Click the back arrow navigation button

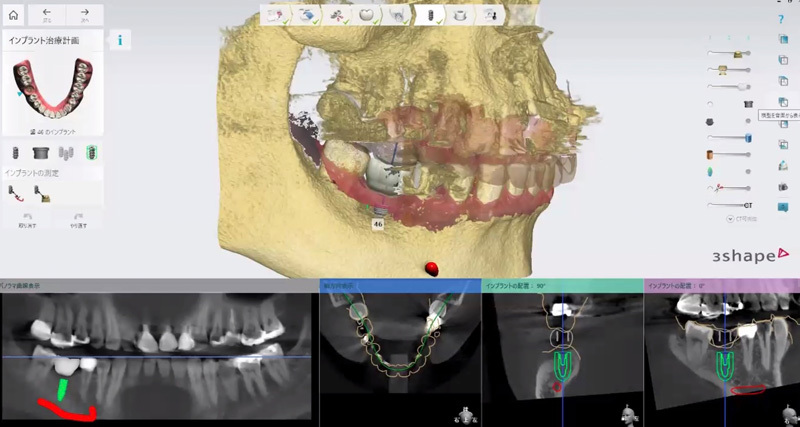click(46, 15)
